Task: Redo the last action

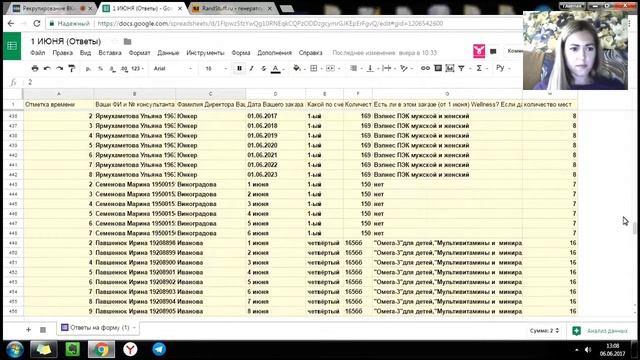Action: tap(60, 68)
